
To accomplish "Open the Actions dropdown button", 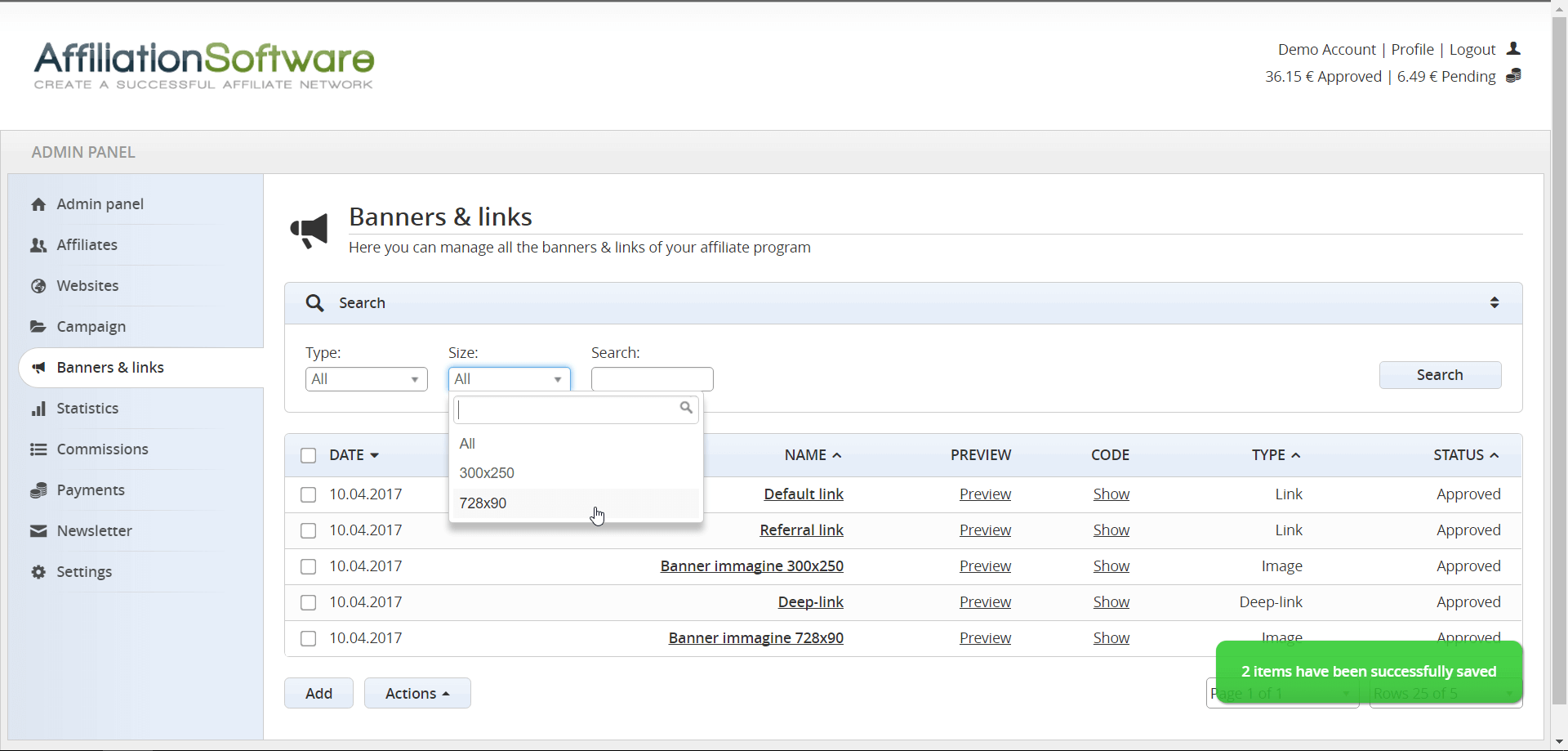I will pos(417,693).
